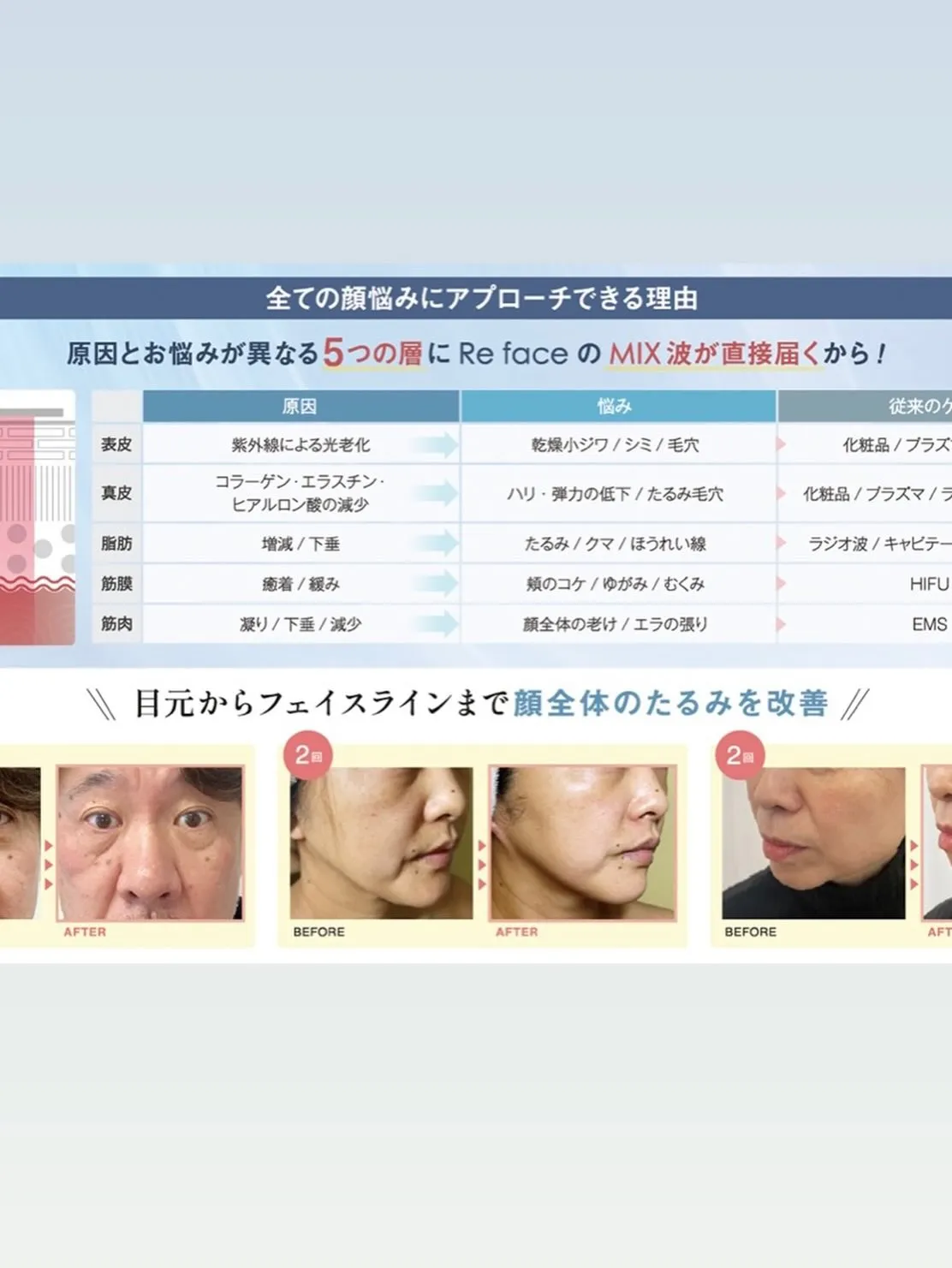Click the AFTER label under the woman's cheek photo
This screenshot has width=952, height=1268.
point(517,932)
